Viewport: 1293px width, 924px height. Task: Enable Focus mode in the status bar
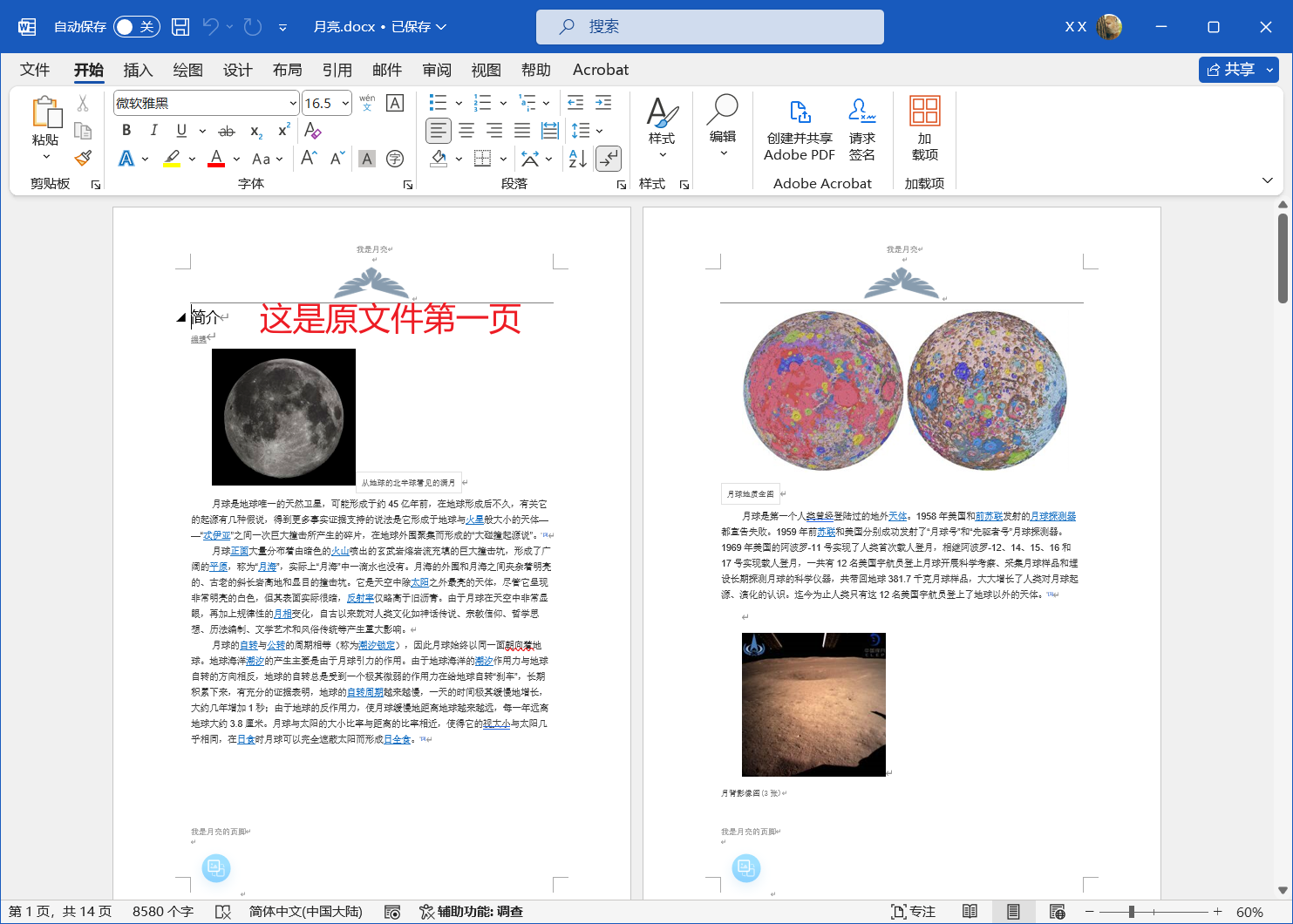pos(913,912)
